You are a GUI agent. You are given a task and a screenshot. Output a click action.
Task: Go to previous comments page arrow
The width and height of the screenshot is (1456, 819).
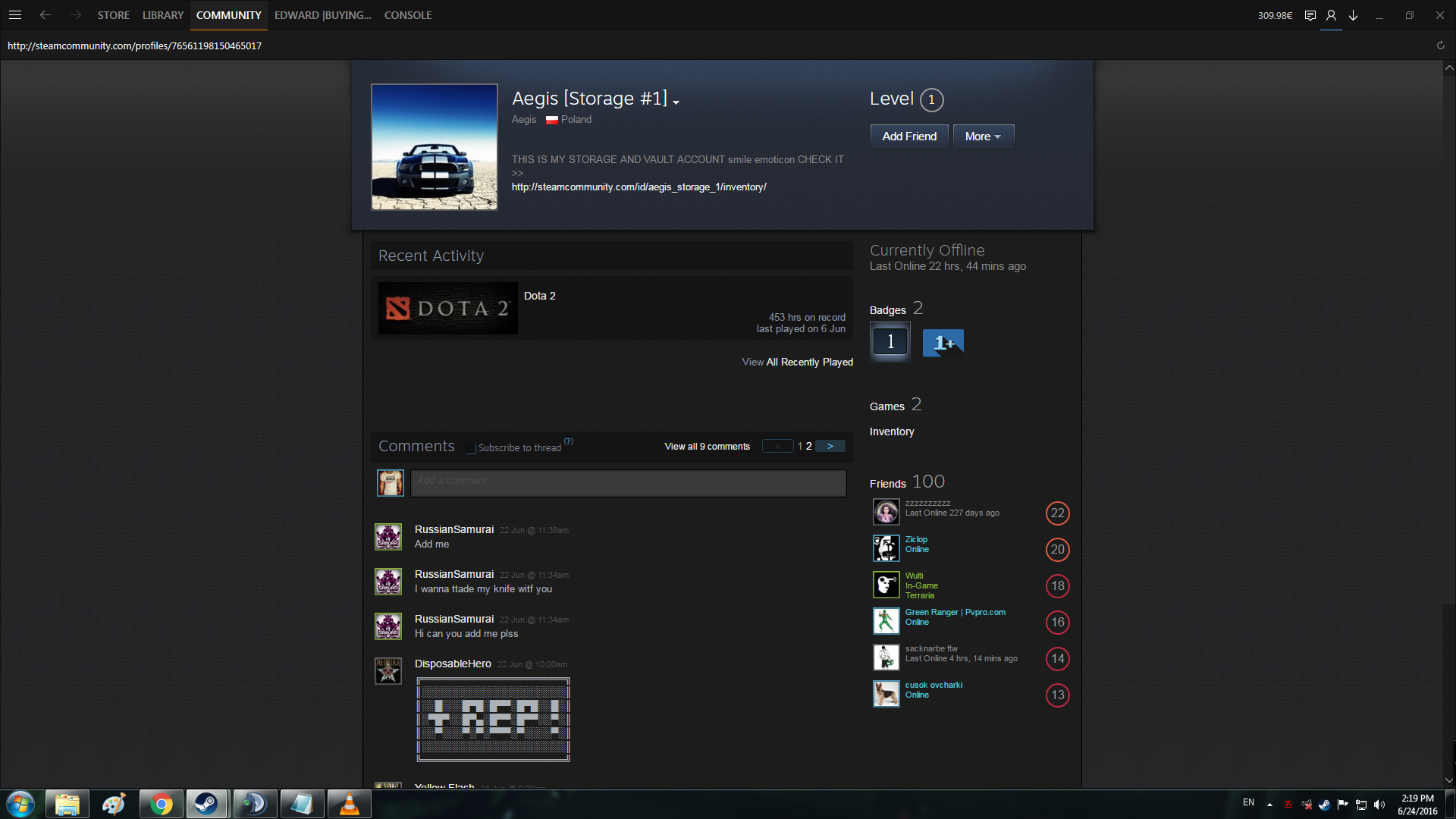[777, 447]
